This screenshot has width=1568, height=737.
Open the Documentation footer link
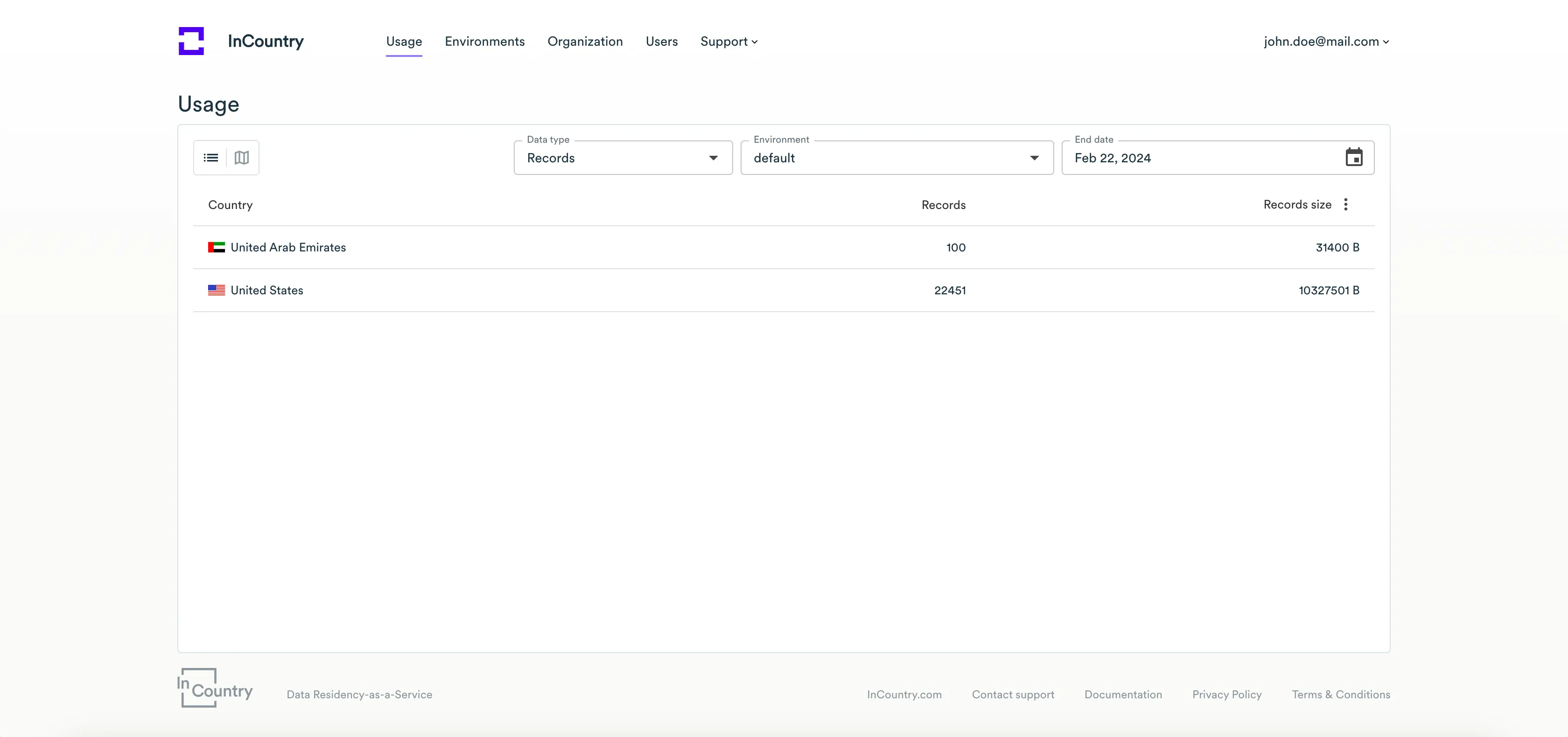(x=1122, y=695)
